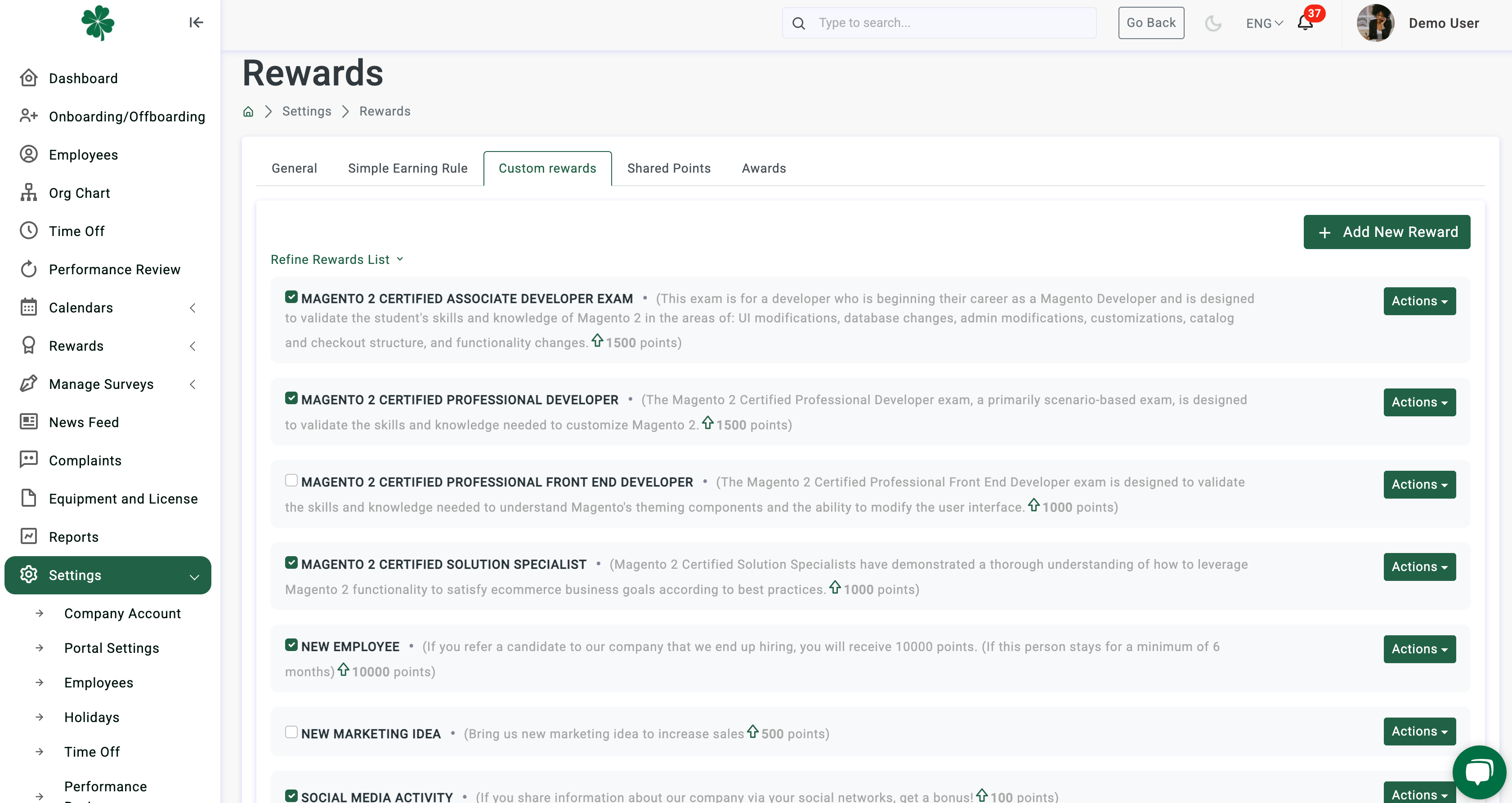Viewport: 1512px width, 803px height.
Task: Collapse the sidebar with the arrow icon
Action: coord(196,22)
